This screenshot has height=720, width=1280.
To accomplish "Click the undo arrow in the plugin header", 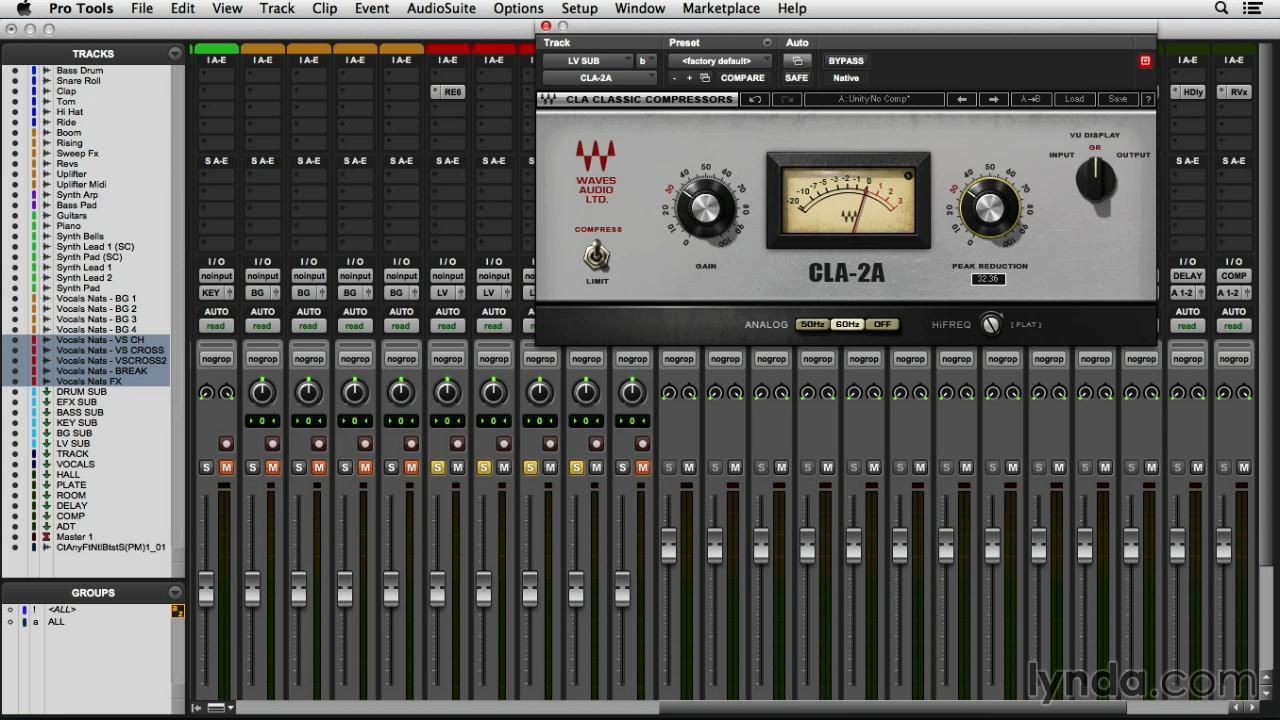I will point(756,99).
